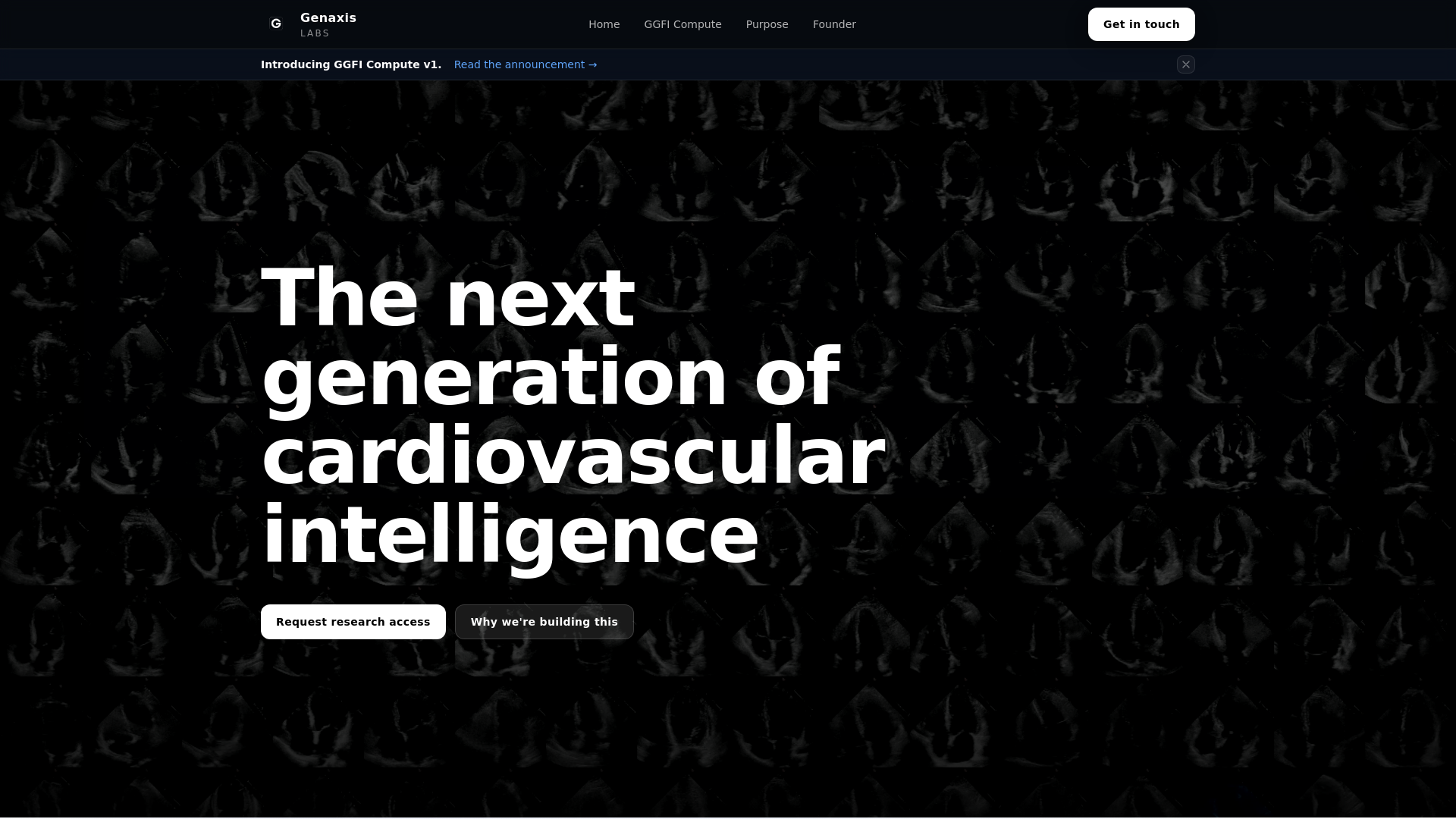Open the Purpose nav link

pos(767,24)
